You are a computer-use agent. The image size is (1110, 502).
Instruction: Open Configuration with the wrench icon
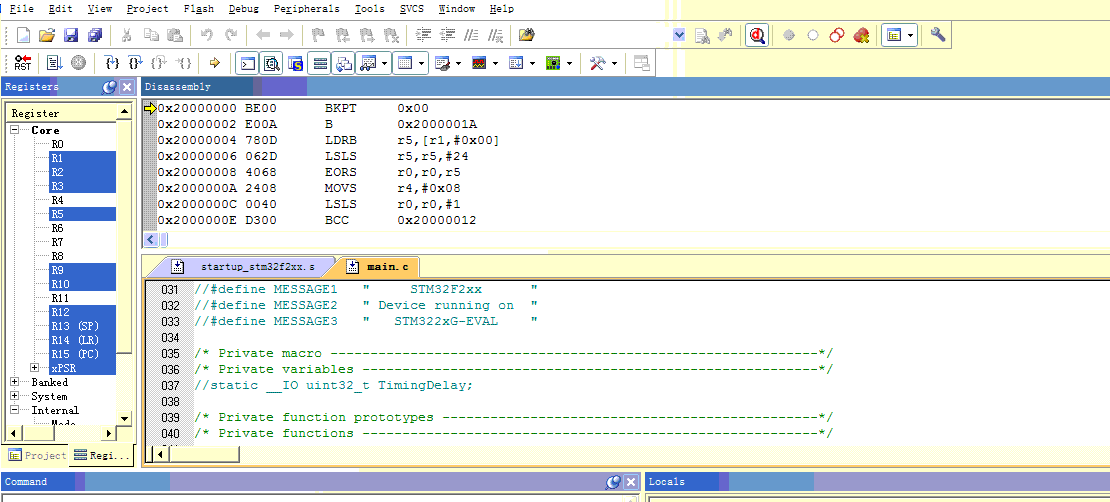click(x=938, y=35)
